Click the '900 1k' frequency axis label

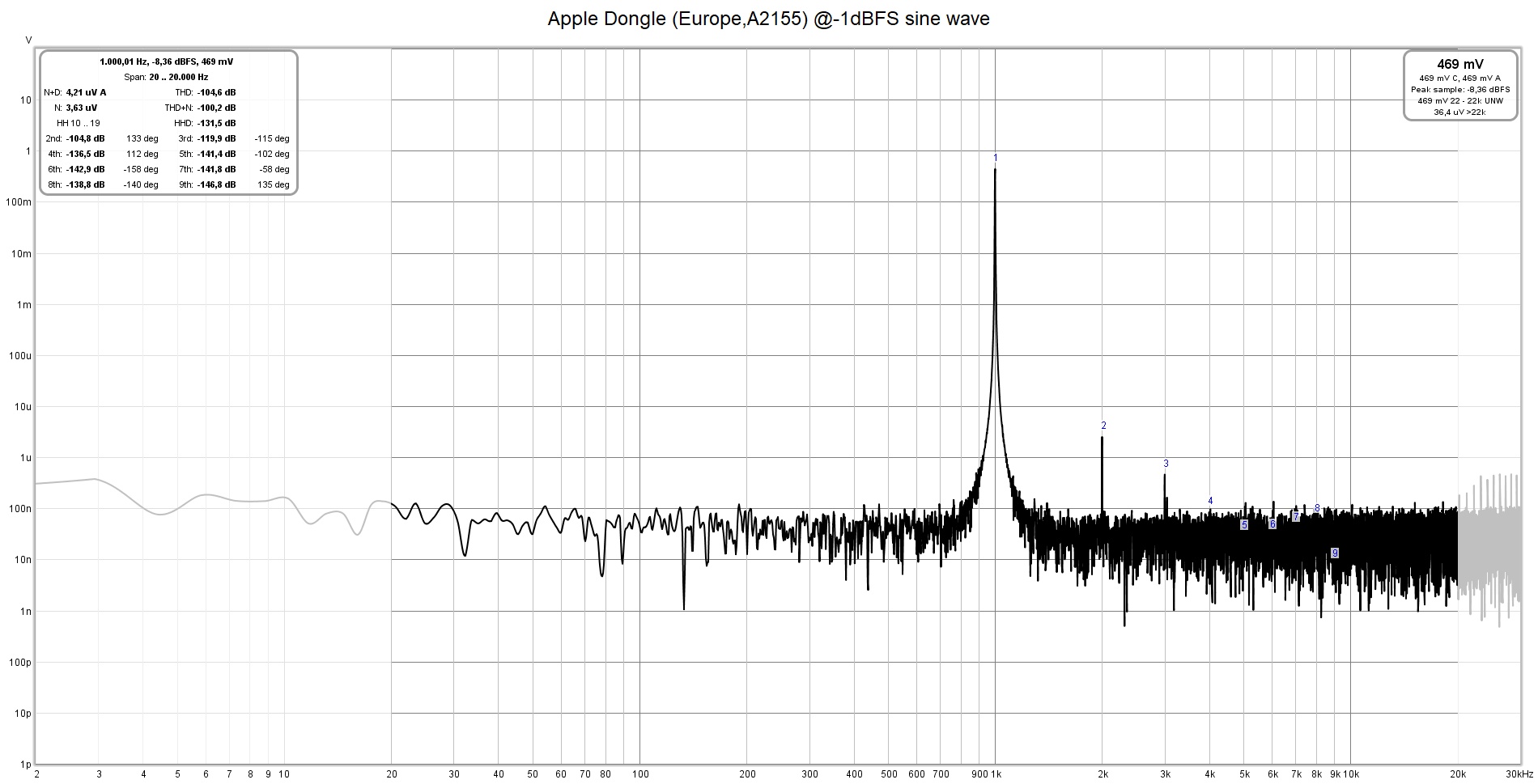(x=987, y=774)
